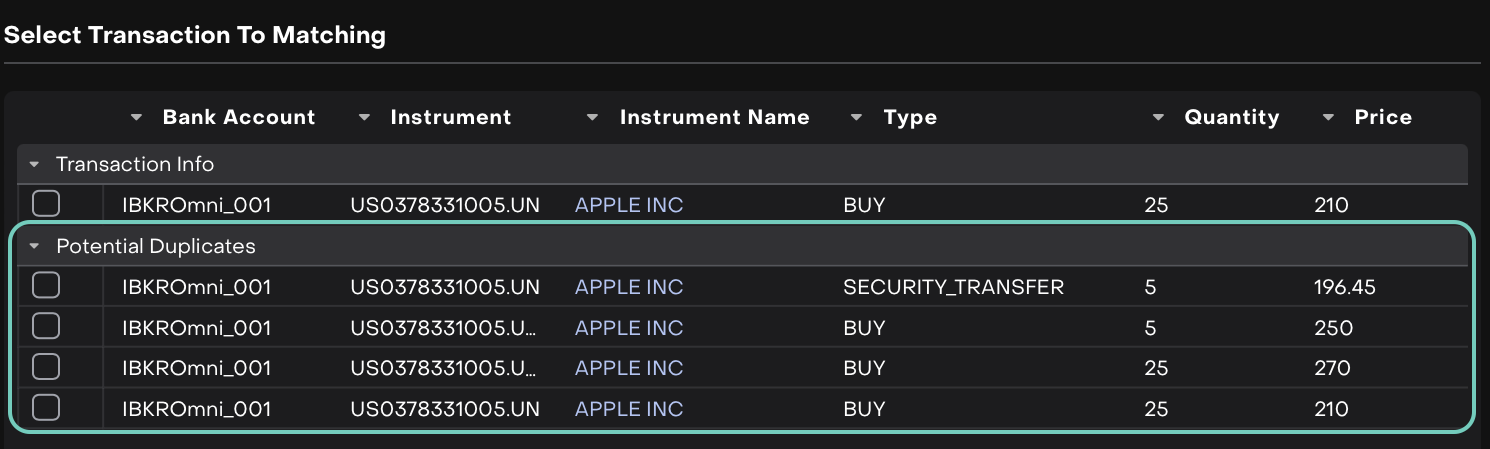Open the Instrument Name column menu arrow
This screenshot has height=449, width=1490.
tap(593, 118)
